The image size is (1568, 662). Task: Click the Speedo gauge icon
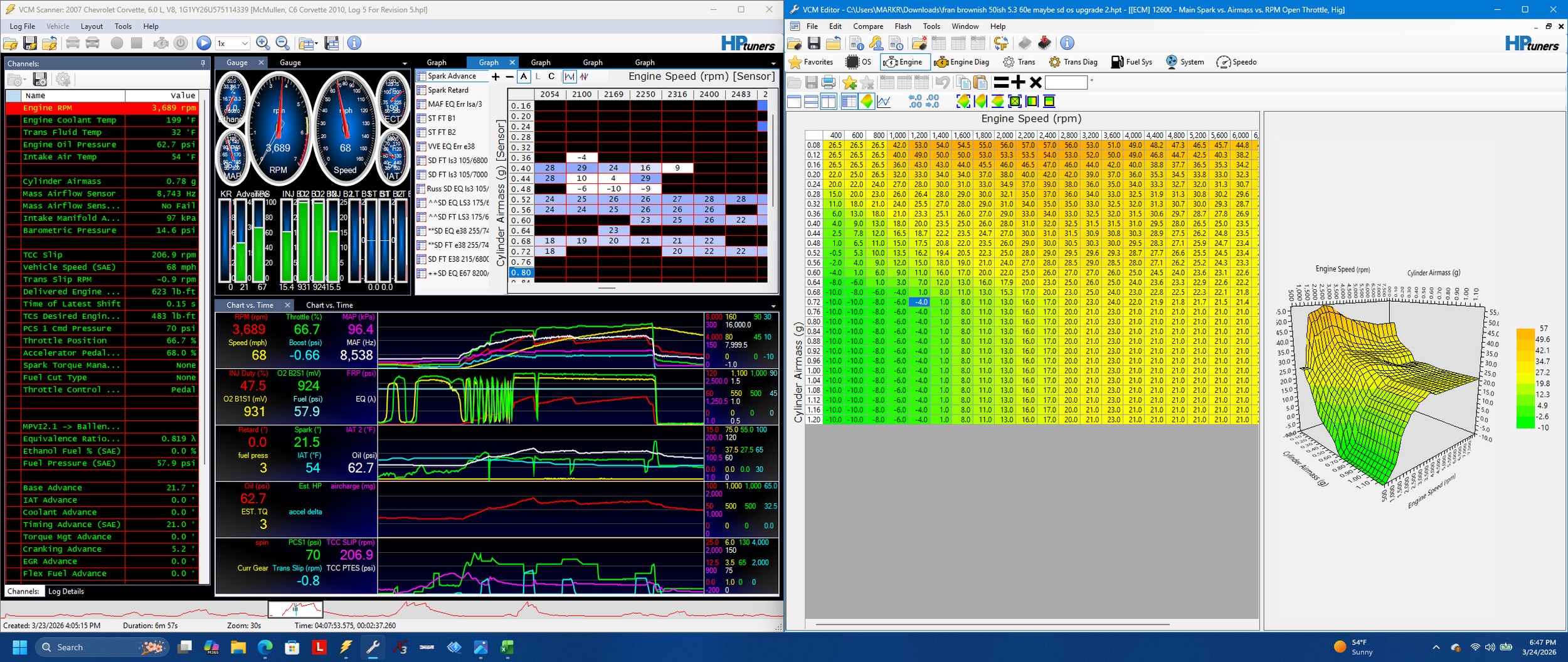click(1223, 61)
